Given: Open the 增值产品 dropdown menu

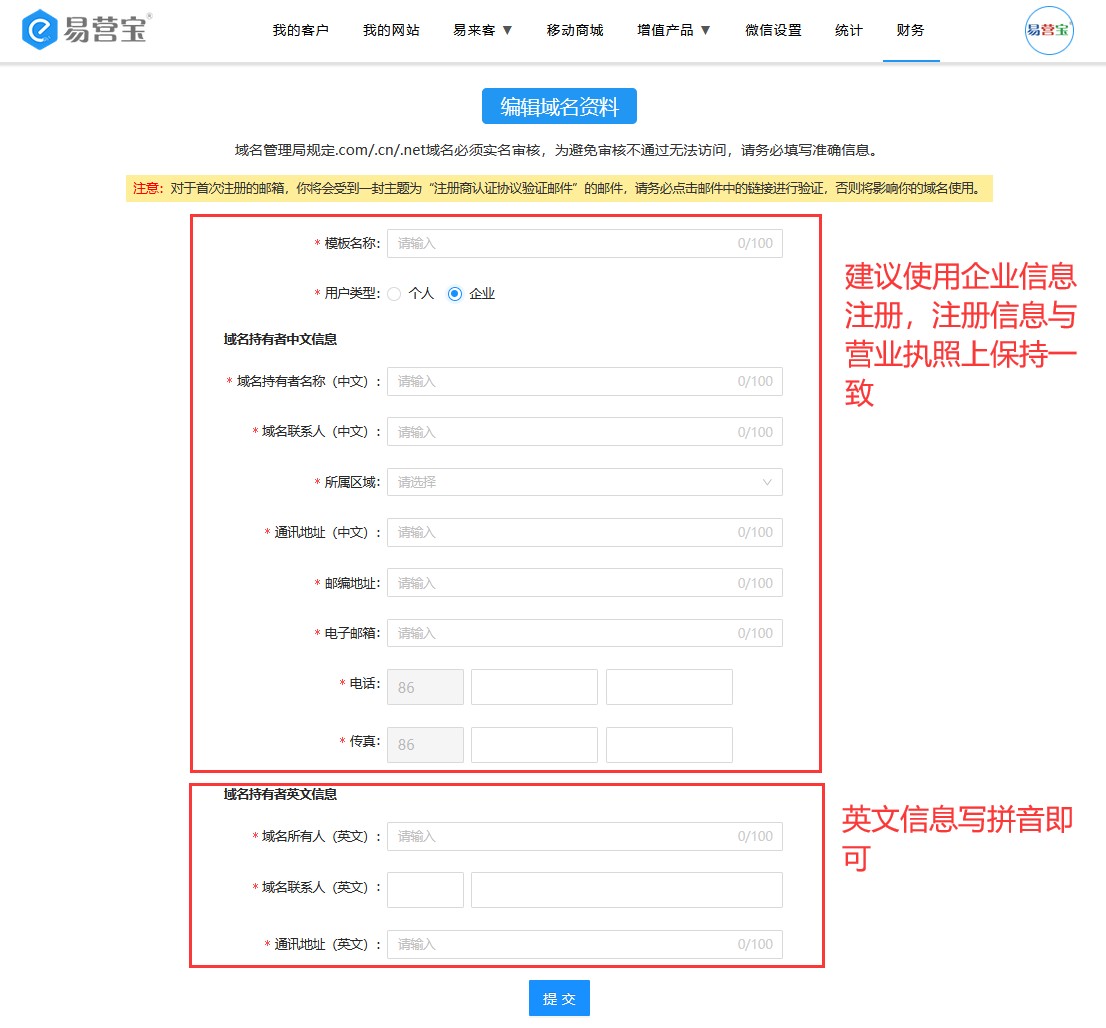Looking at the screenshot, I should [673, 30].
